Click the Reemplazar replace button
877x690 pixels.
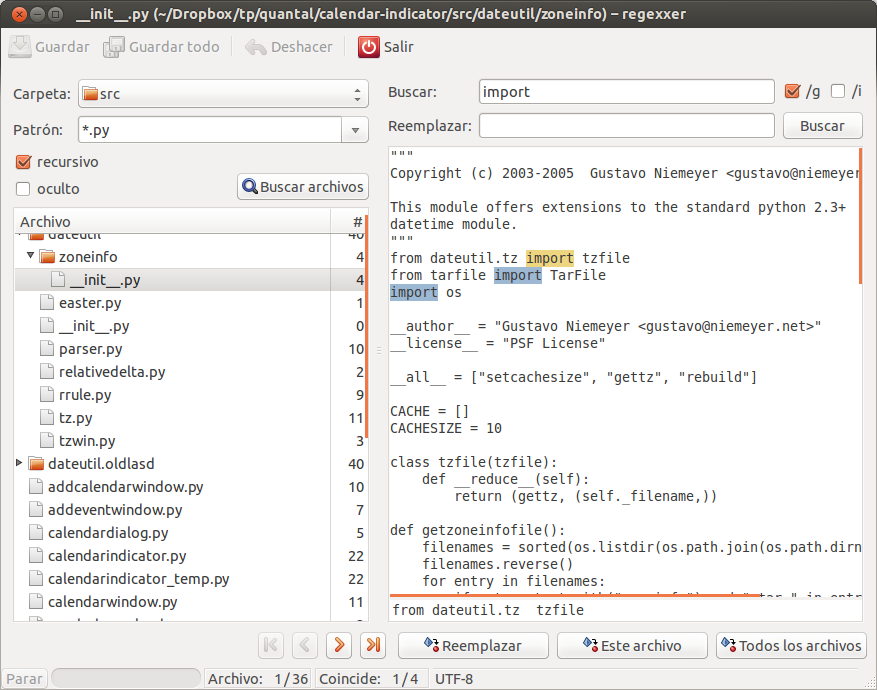(x=473, y=645)
